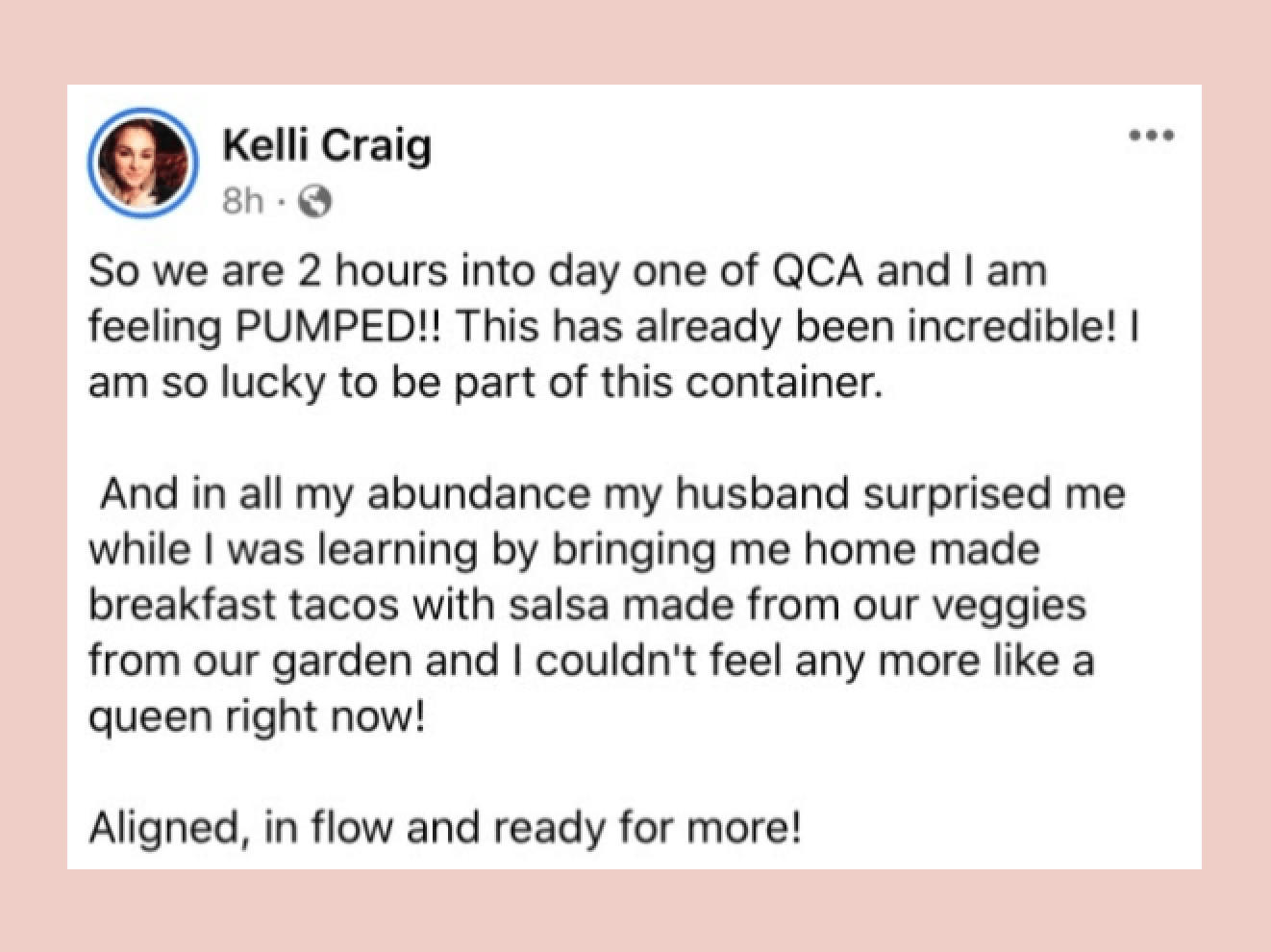Click the pink background below the post card
The height and width of the screenshot is (952, 1271).
635,911
